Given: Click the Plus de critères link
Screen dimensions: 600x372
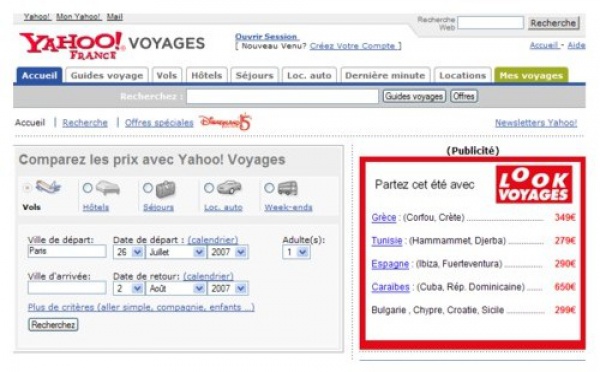Looking at the screenshot, I should click(x=141, y=307).
